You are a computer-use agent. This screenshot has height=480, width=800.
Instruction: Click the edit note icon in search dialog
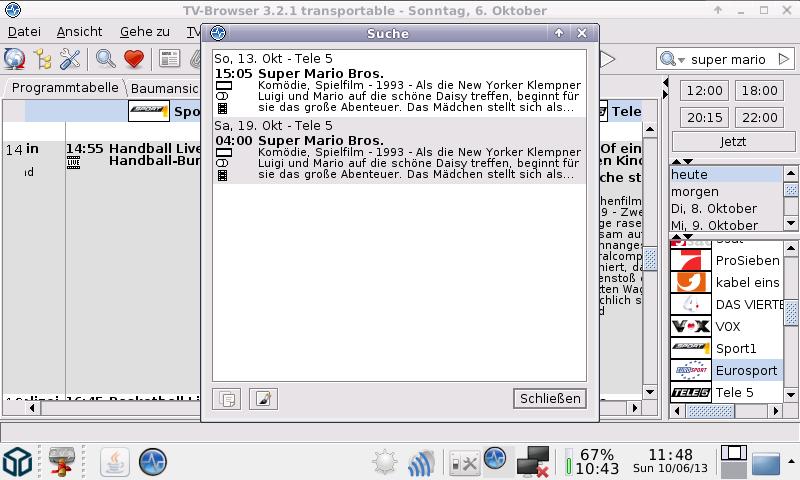(262, 399)
